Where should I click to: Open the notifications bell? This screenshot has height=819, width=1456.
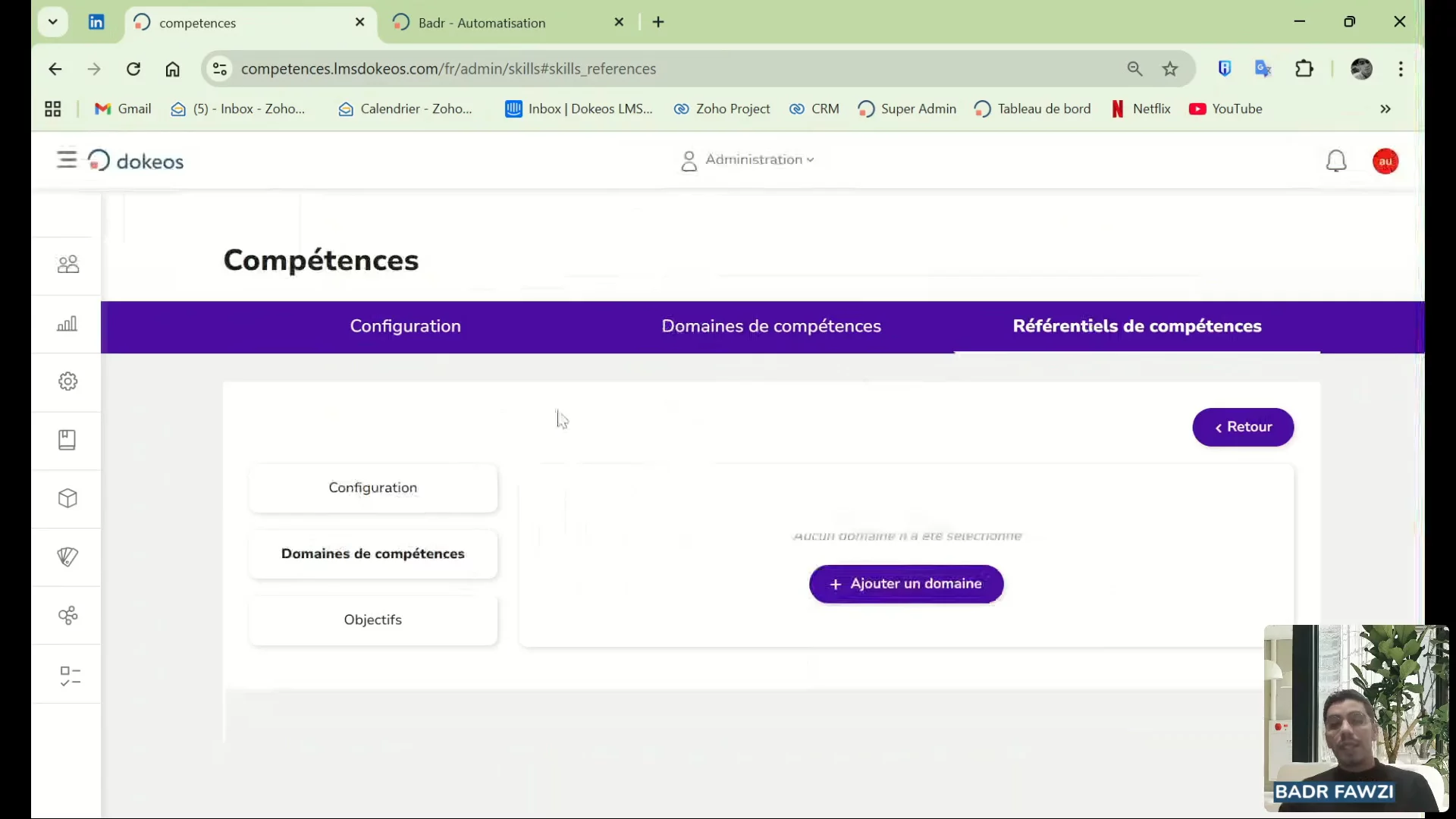1335,162
